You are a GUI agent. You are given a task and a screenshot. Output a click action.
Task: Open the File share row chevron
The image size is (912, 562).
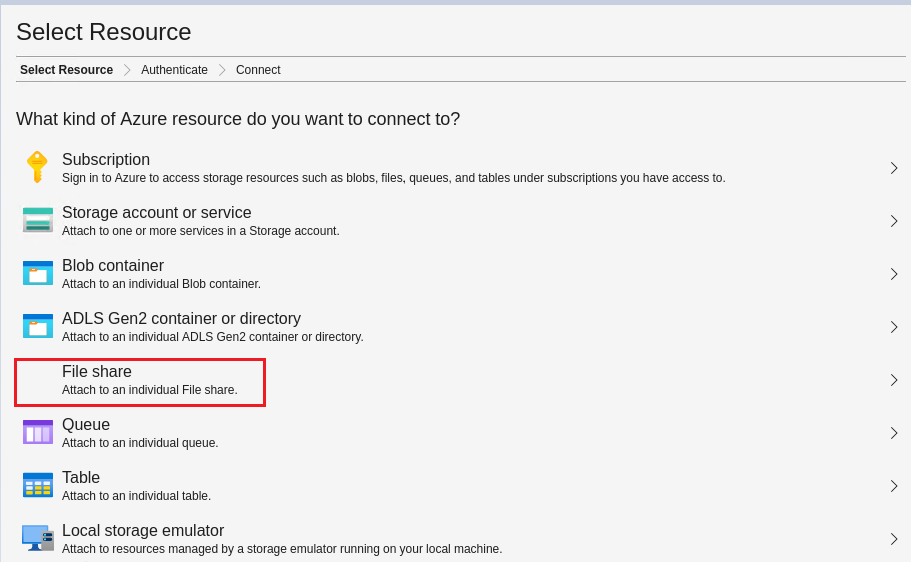pos(894,380)
